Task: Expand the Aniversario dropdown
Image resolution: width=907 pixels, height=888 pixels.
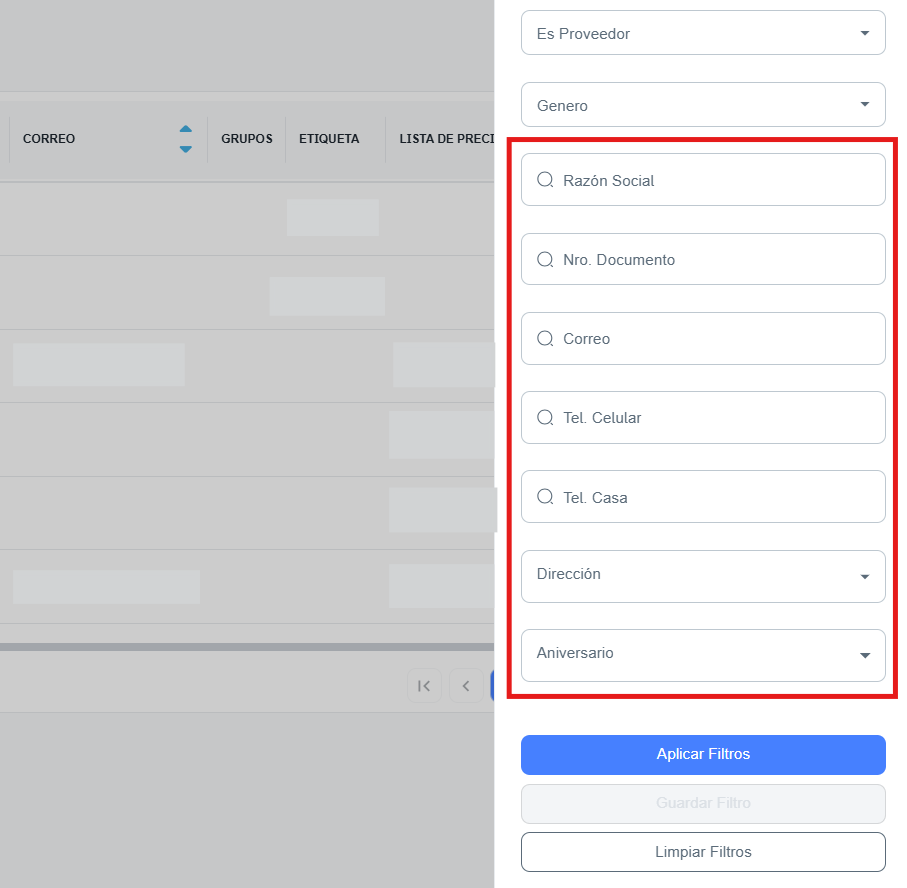Action: 703,655
